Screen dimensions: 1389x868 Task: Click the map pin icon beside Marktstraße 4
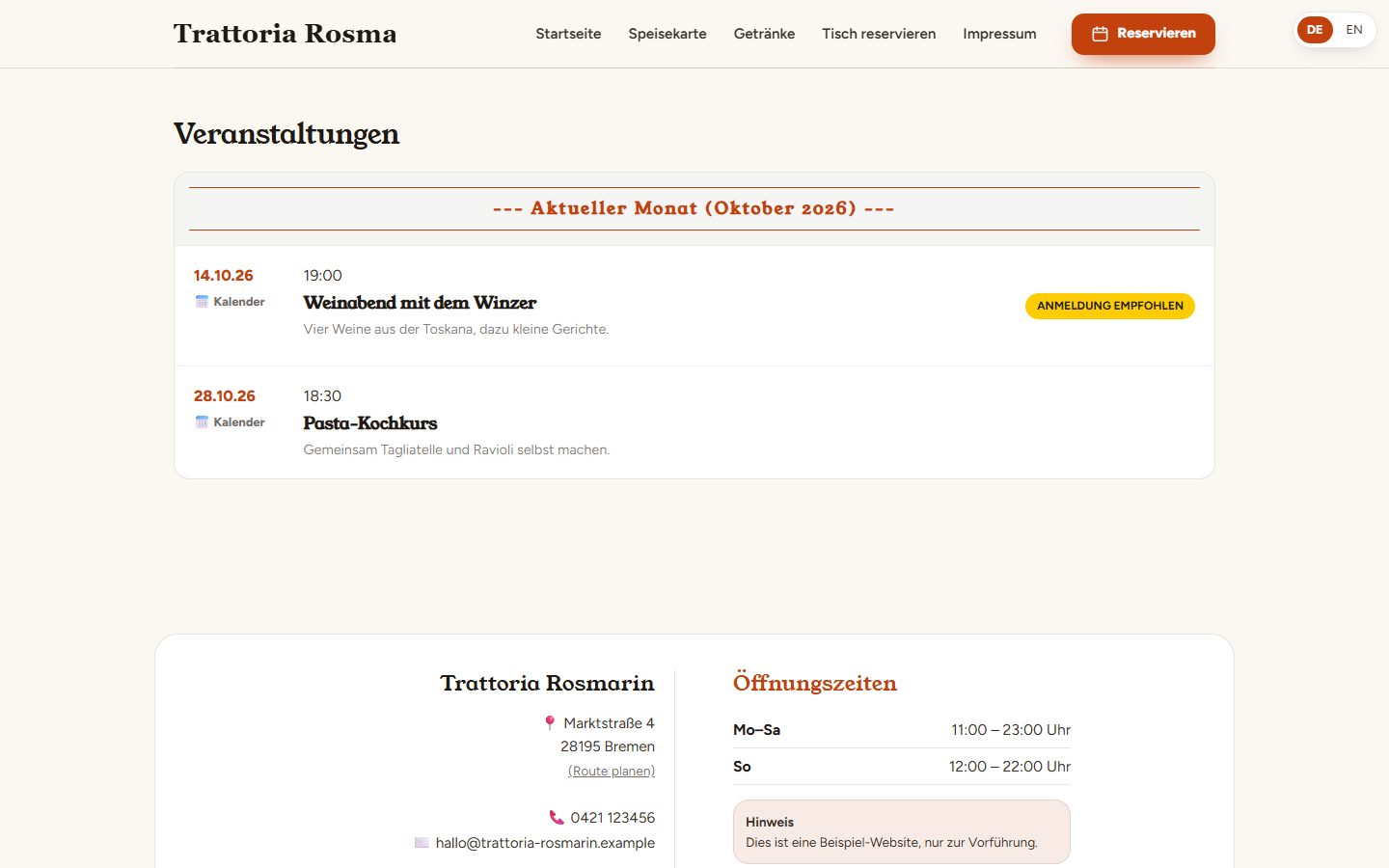(x=550, y=723)
